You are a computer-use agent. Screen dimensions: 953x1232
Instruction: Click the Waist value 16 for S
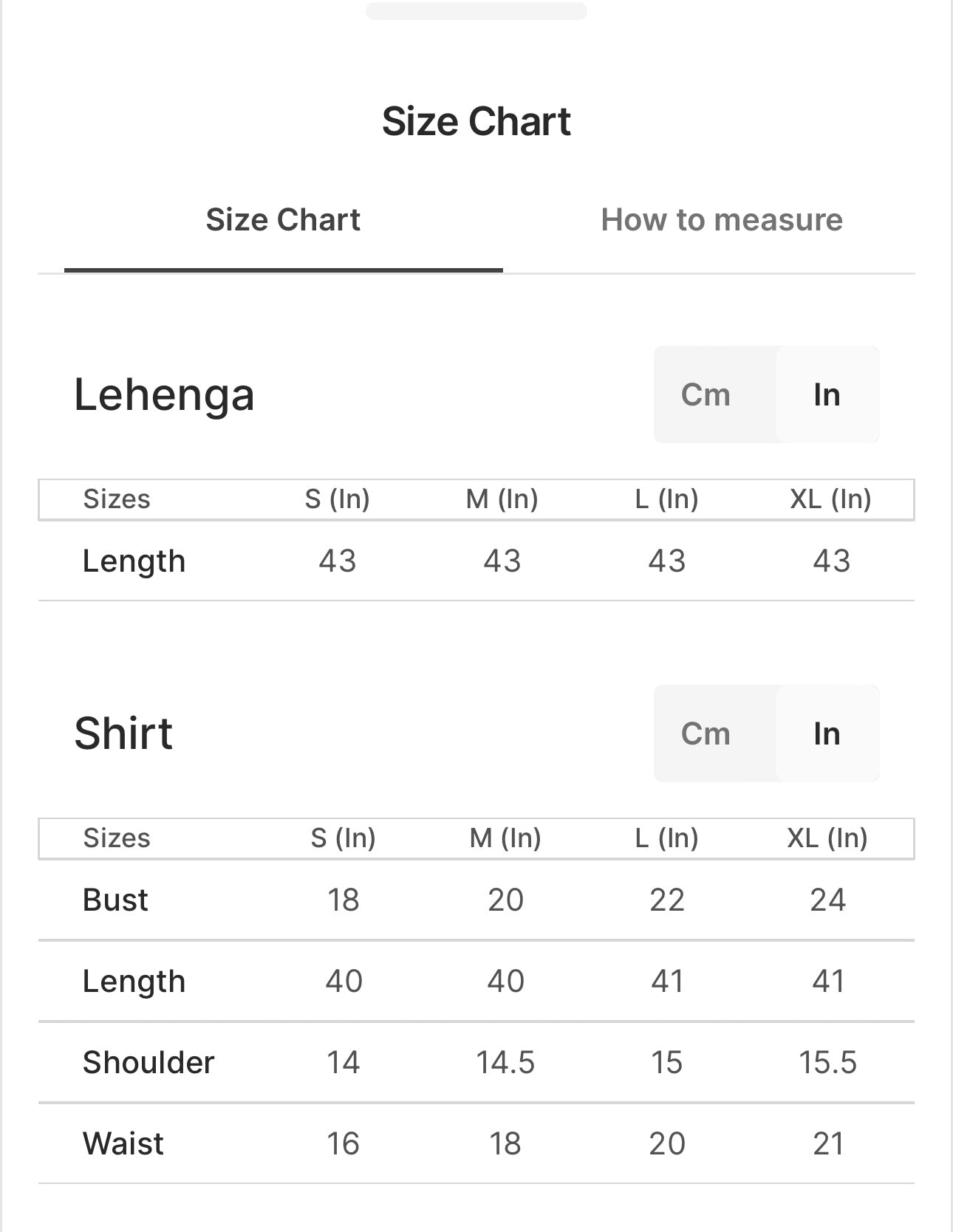[x=343, y=1144]
